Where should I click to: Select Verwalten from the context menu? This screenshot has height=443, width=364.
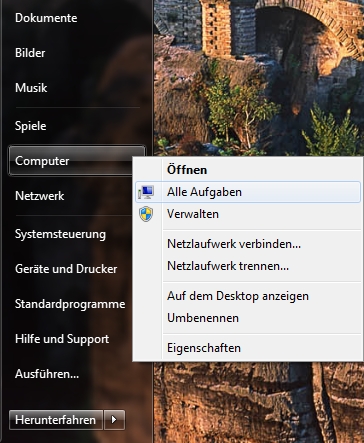[247, 214]
